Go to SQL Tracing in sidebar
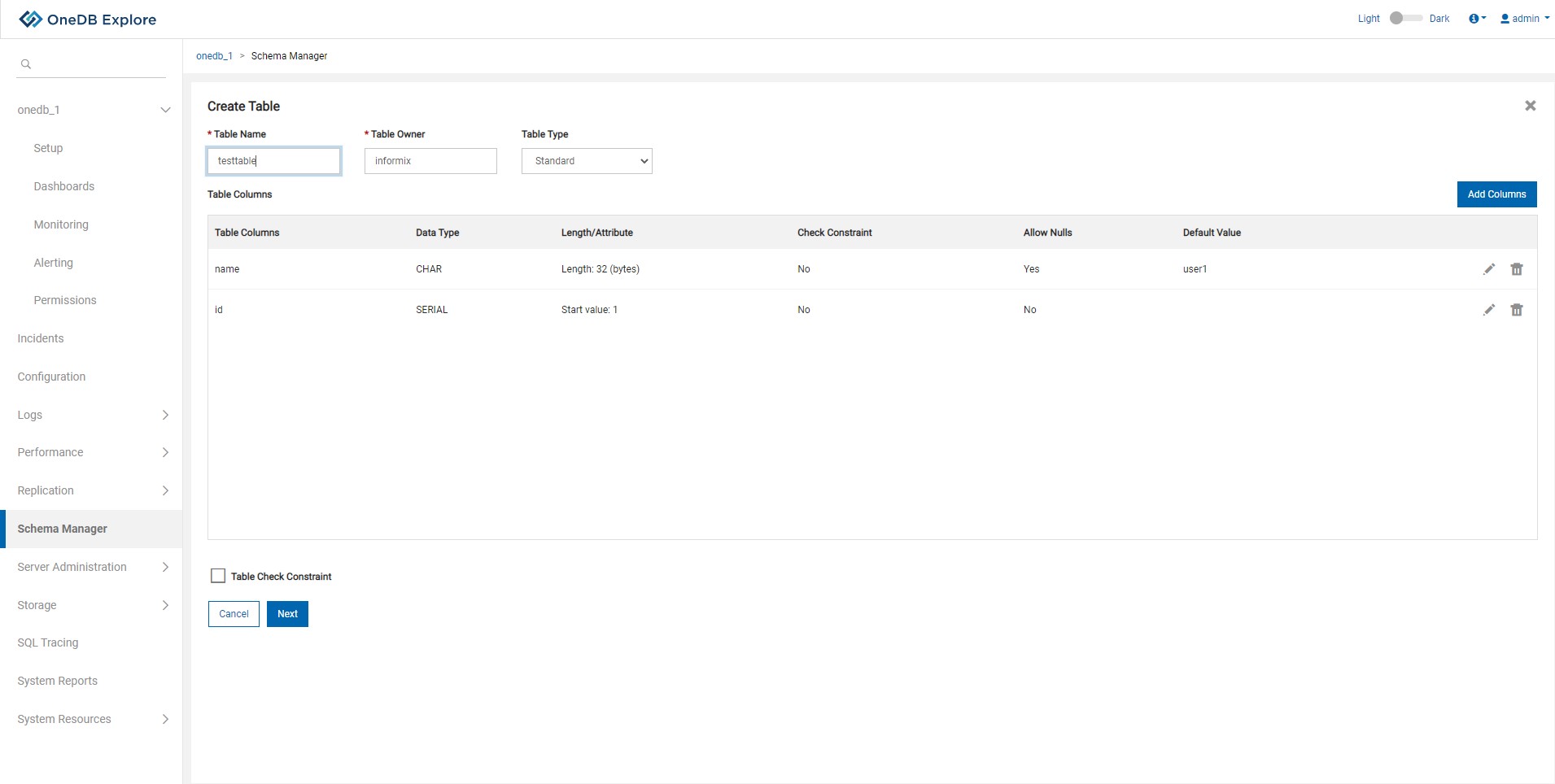Viewport: 1555px width, 784px height. (48, 642)
